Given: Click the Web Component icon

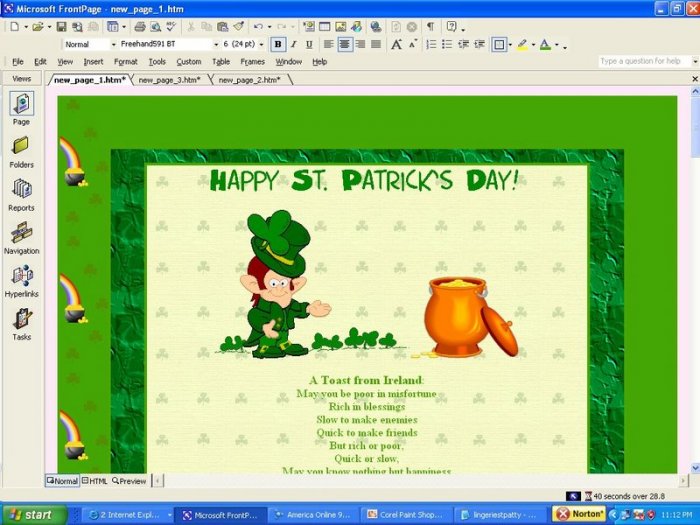Looking at the screenshot, I should click(x=308, y=27).
